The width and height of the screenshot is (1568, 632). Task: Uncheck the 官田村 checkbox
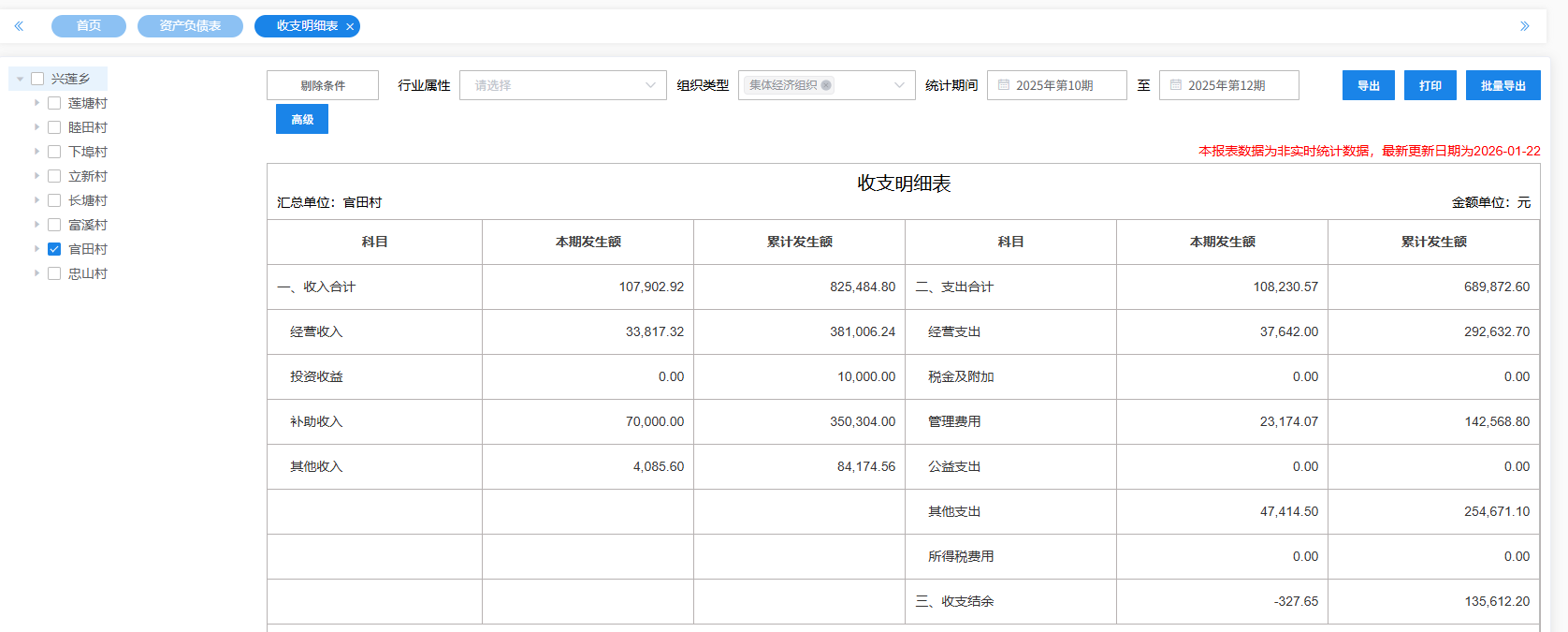(54, 249)
